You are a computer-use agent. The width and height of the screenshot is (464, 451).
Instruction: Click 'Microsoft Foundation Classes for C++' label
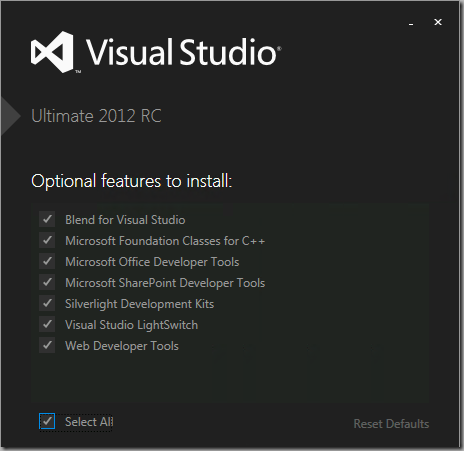point(165,241)
